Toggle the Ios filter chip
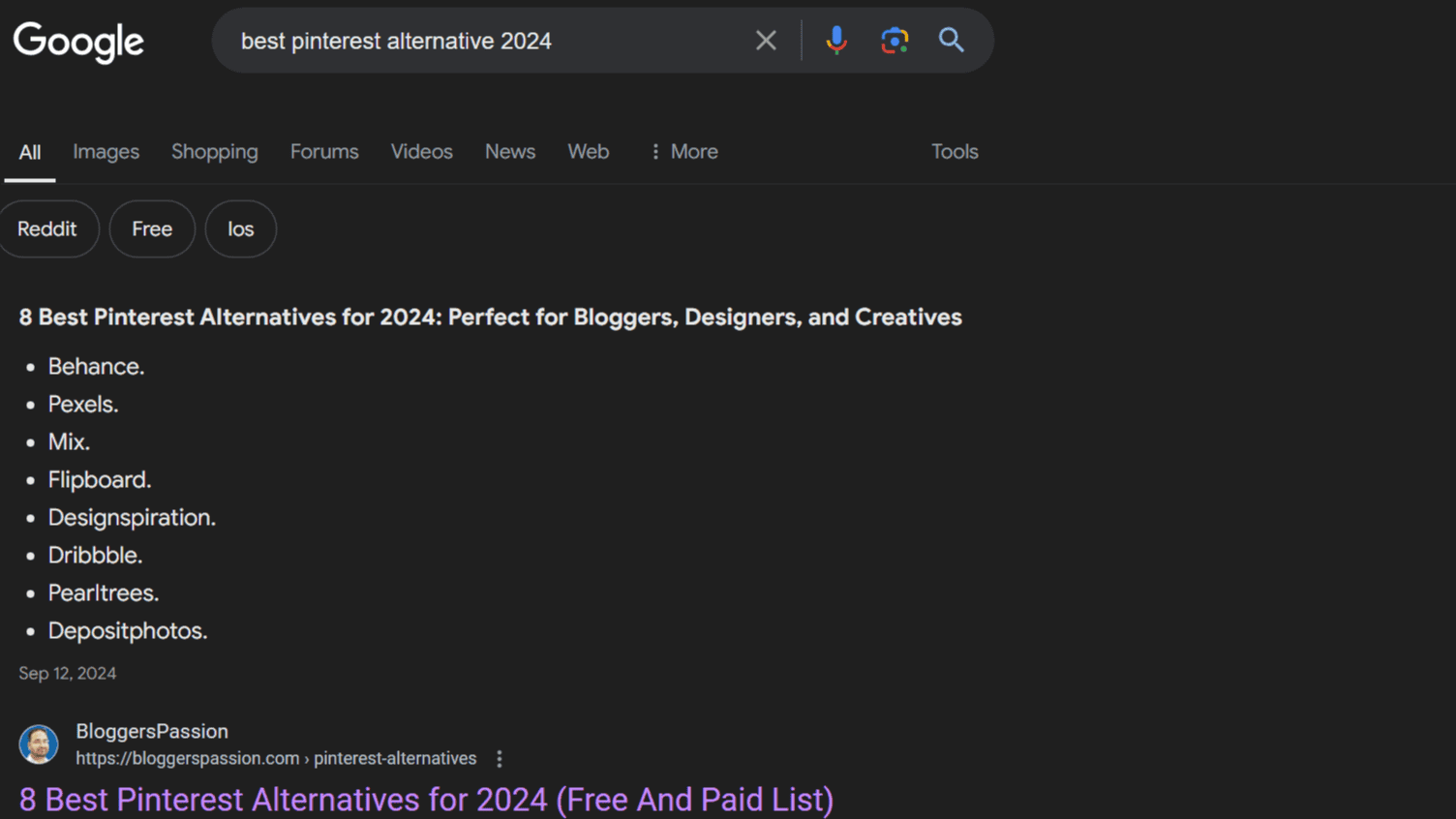 (x=240, y=228)
